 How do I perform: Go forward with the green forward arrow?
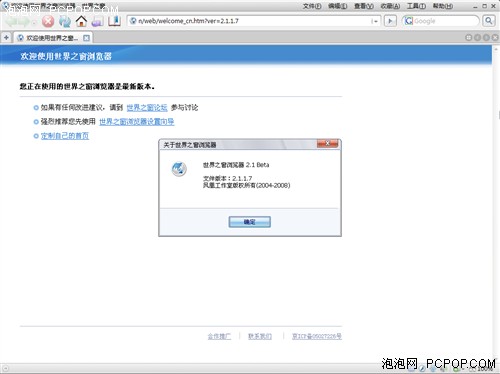click(x=24, y=22)
